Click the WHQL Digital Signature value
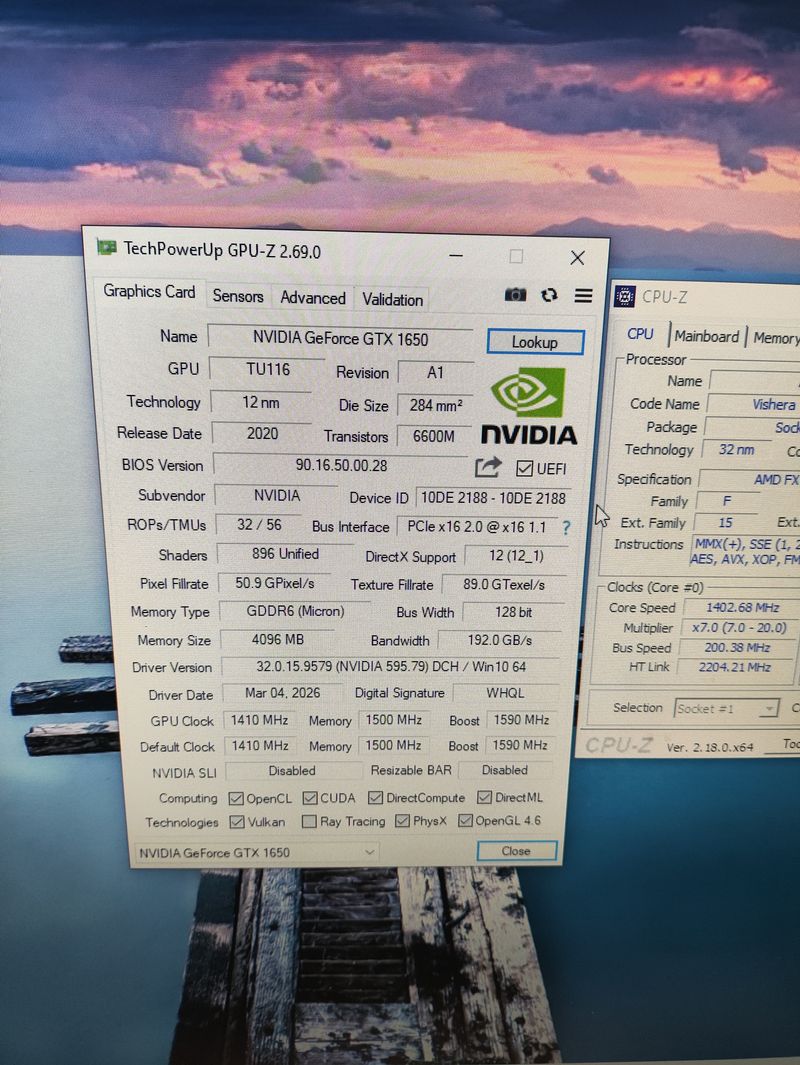The image size is (800, 1065). pos(505,693)
